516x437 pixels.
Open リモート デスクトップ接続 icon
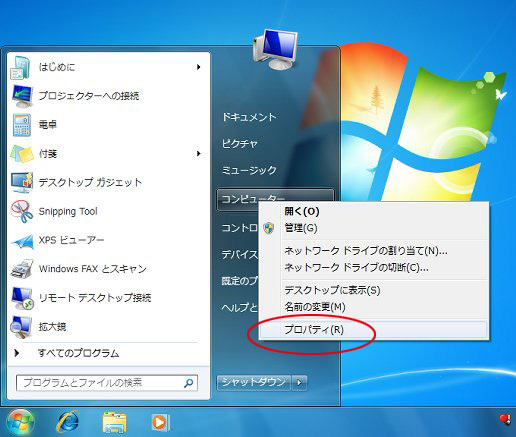click(22, 298)
